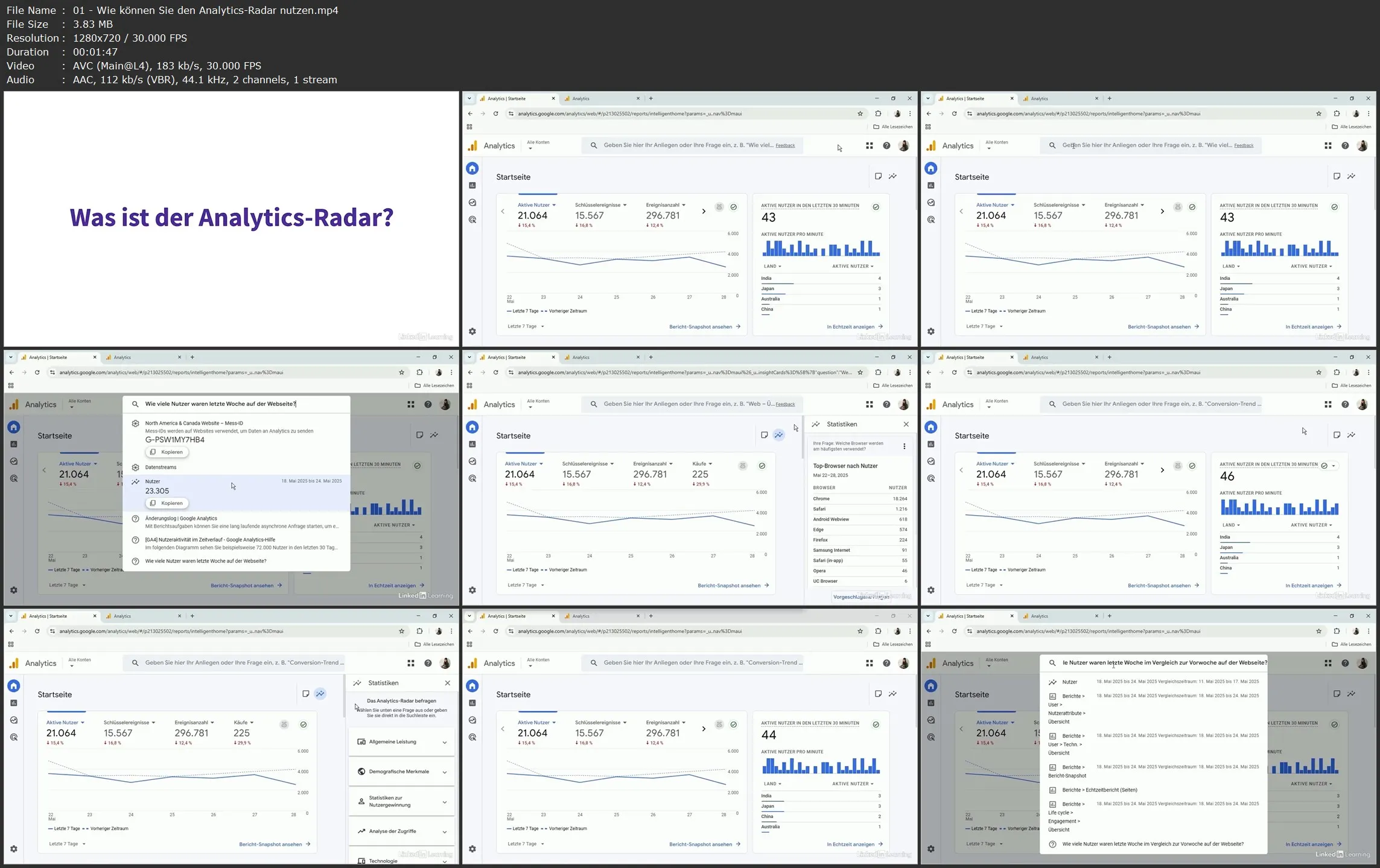
Task: Expand Statistiken zur Nutzergewinnung section
Action: click(x=402, y=802)
